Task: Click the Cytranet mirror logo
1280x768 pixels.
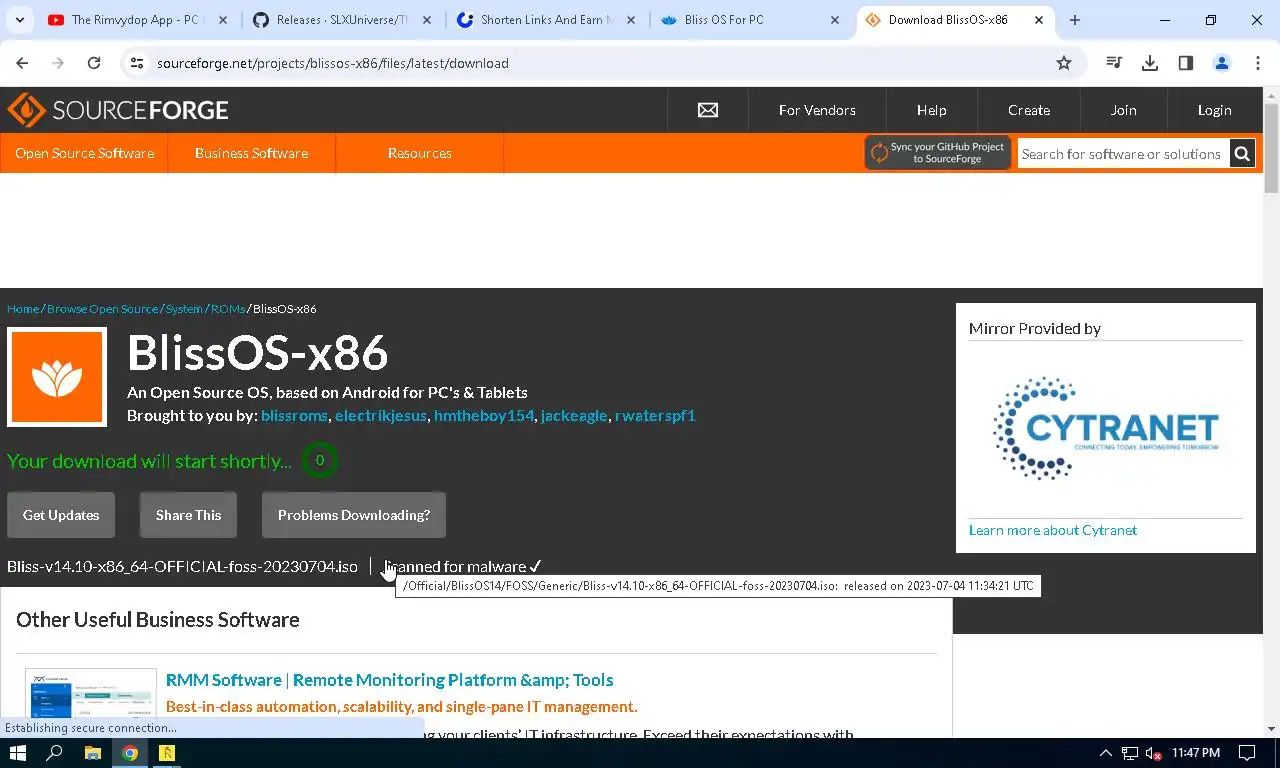Action: 1106,428
